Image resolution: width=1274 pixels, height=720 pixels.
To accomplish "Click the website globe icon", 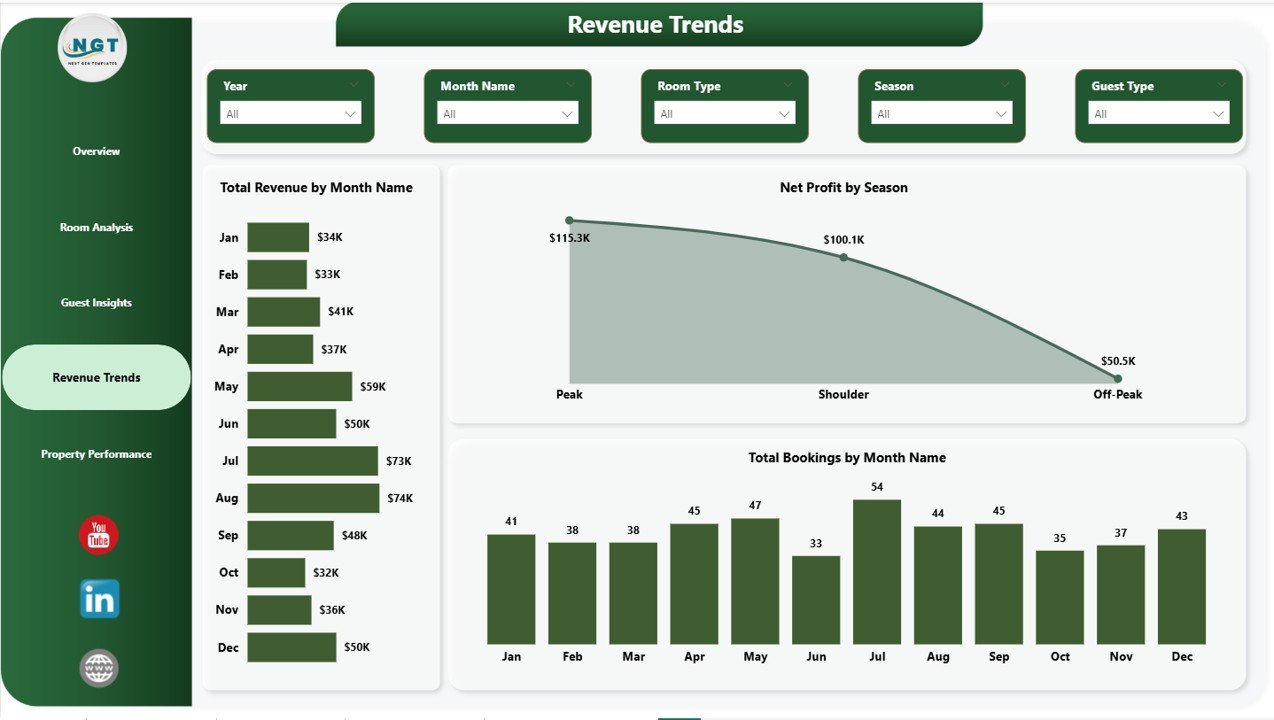I will [99, 668].
